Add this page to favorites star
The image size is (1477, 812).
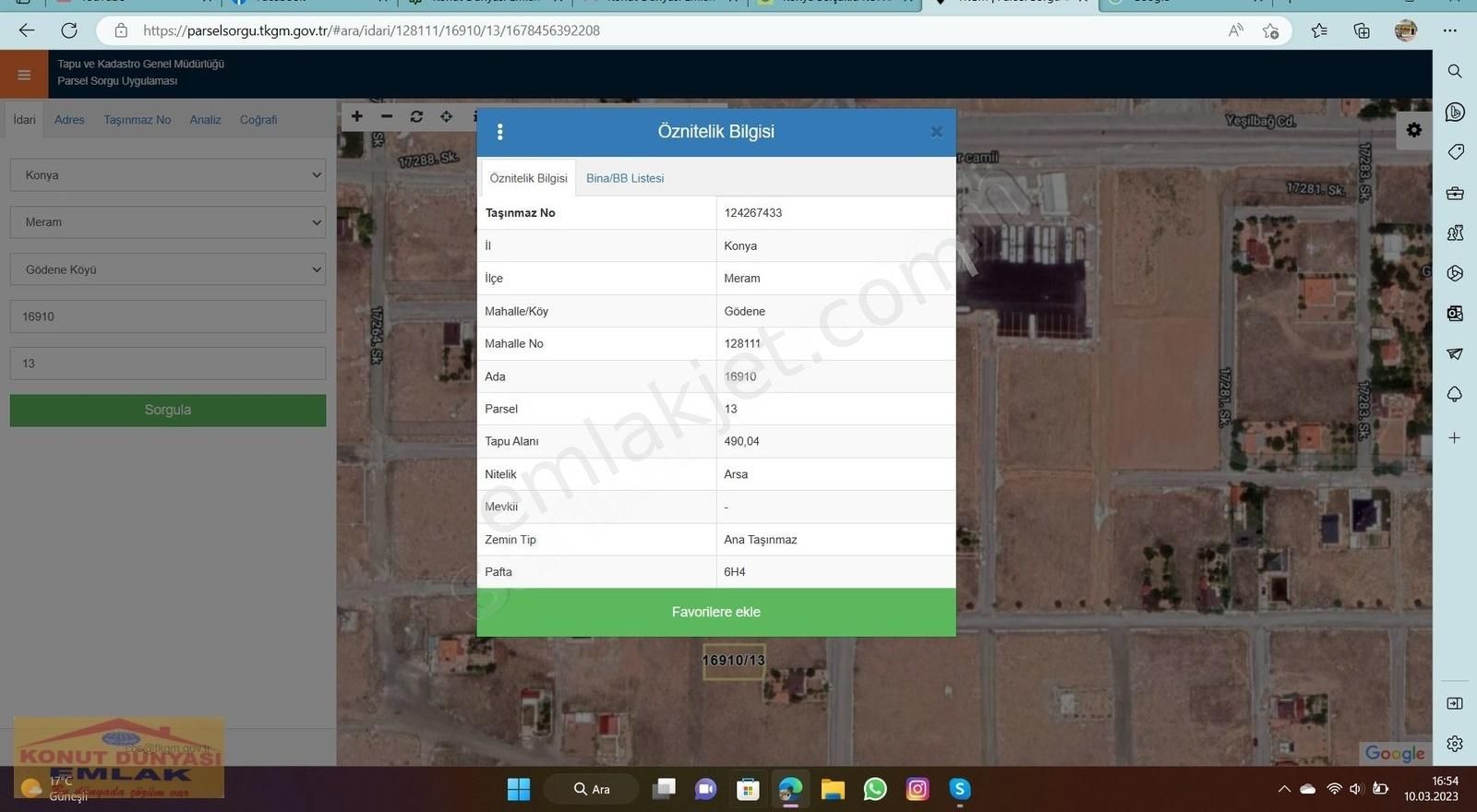point(1271,30)
